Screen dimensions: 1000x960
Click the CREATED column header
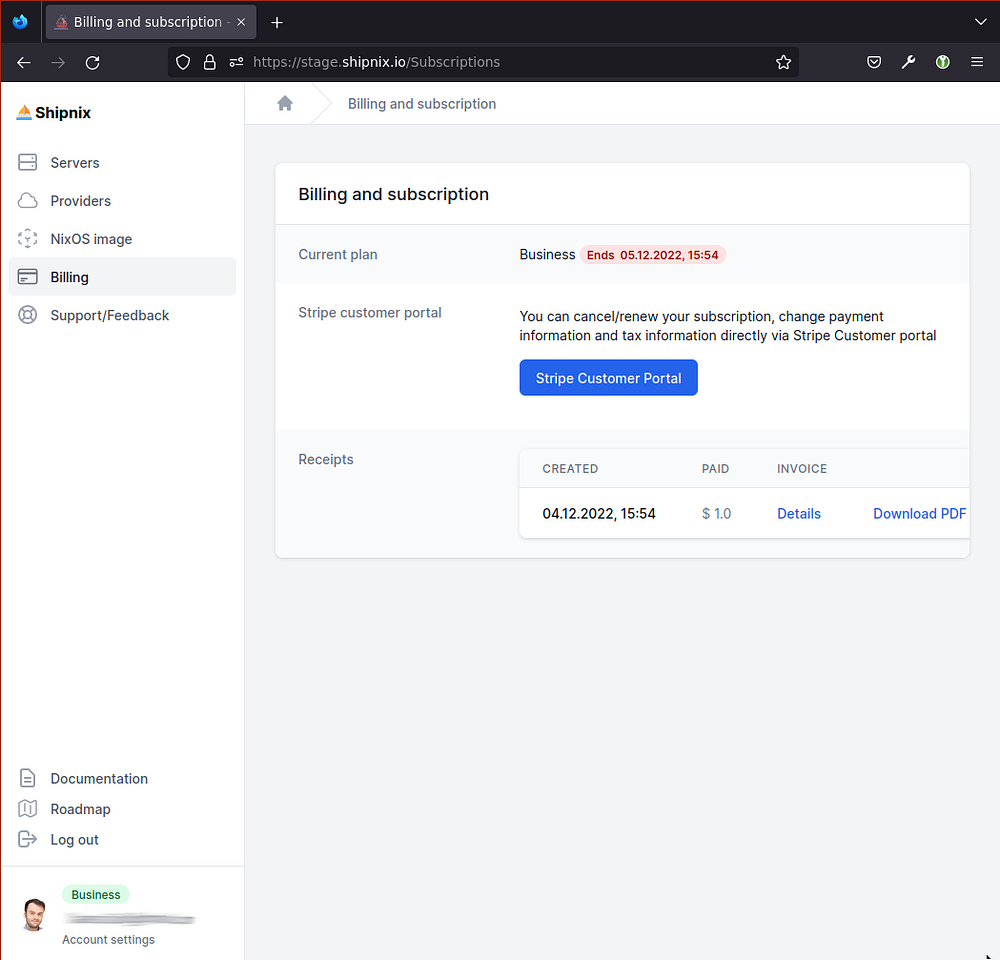click(x=570, y=468)
